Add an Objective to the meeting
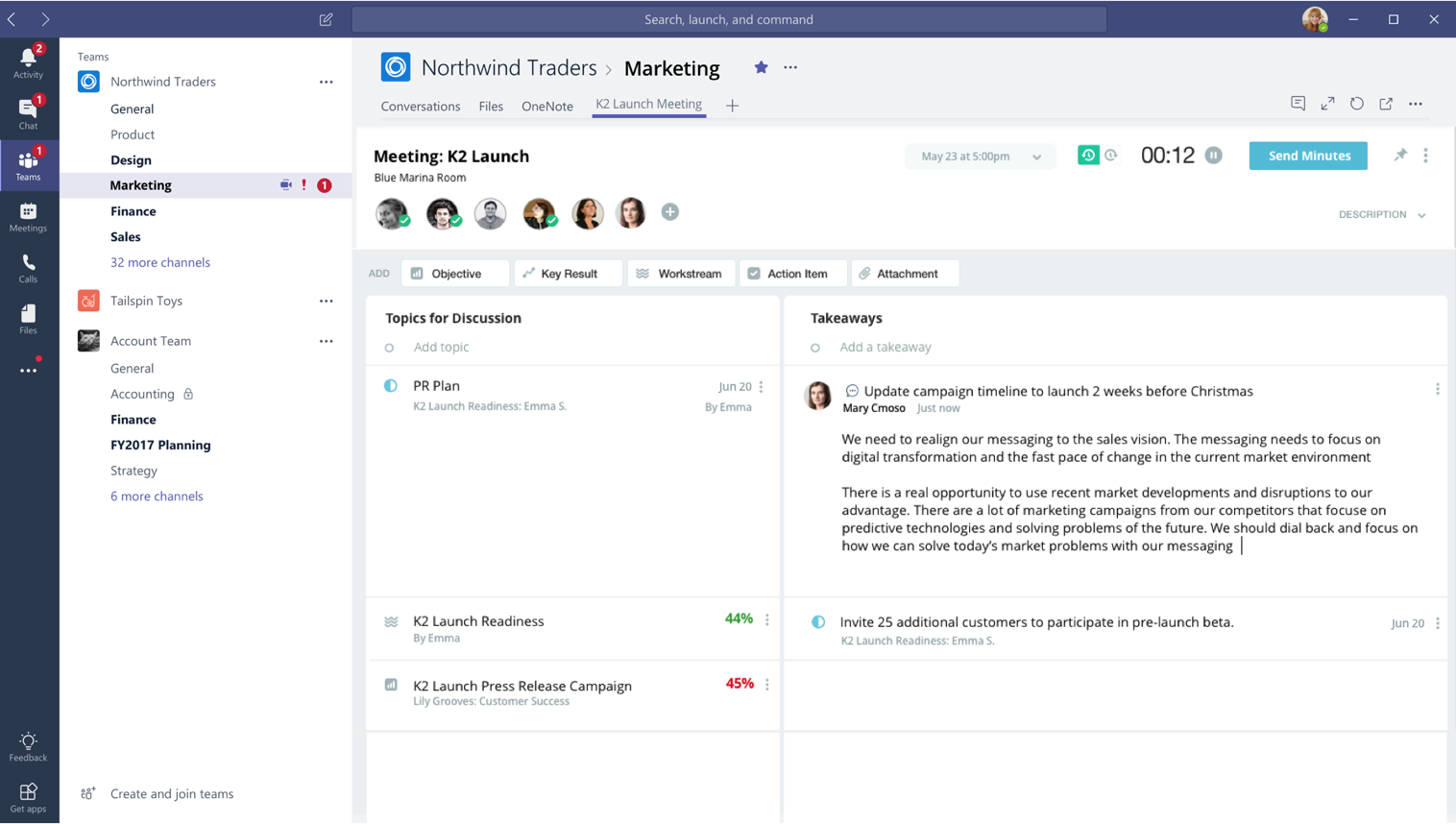1456x824 pixels. (454, 273)
